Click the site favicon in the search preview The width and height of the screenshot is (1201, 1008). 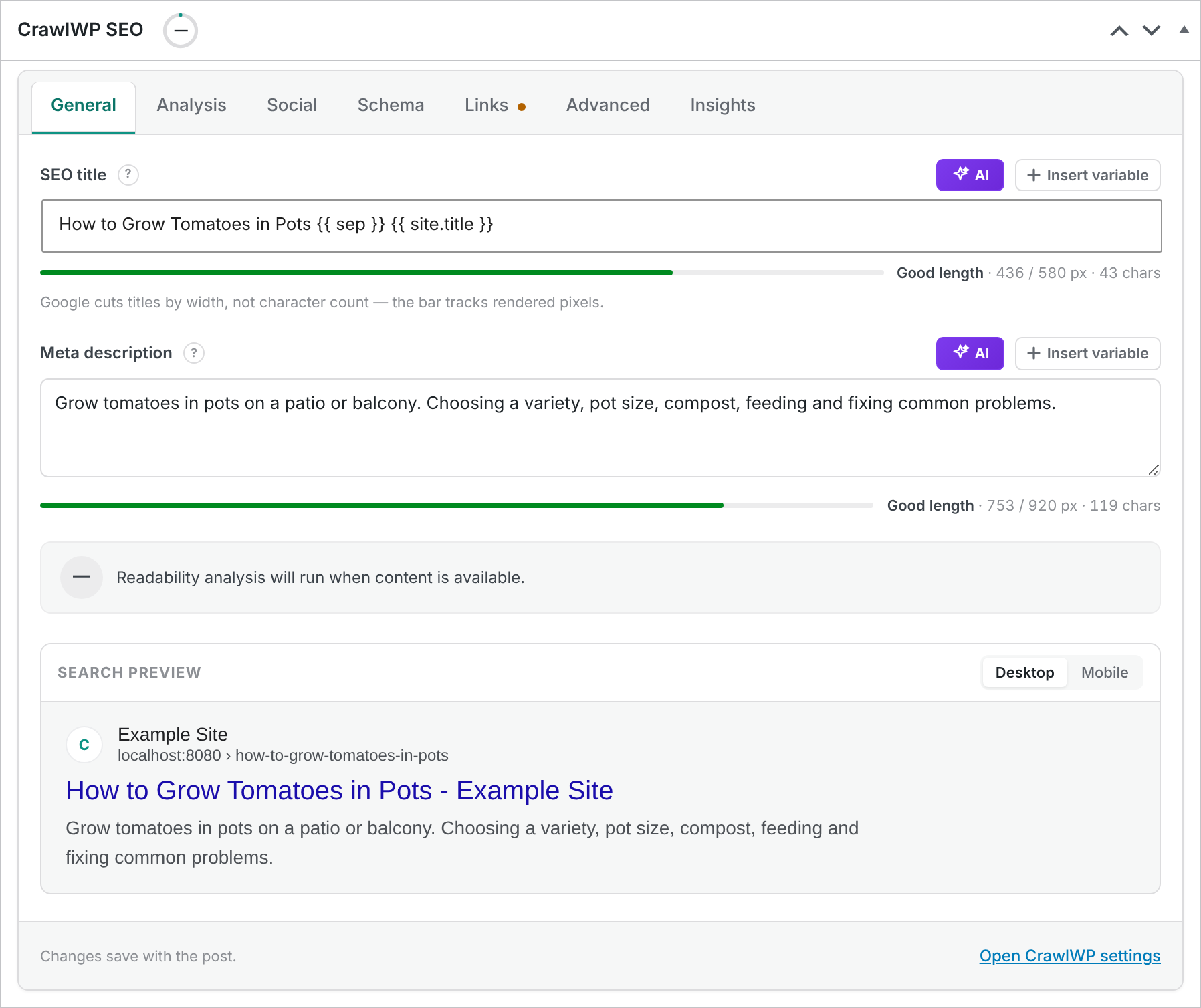pos(84,745)
